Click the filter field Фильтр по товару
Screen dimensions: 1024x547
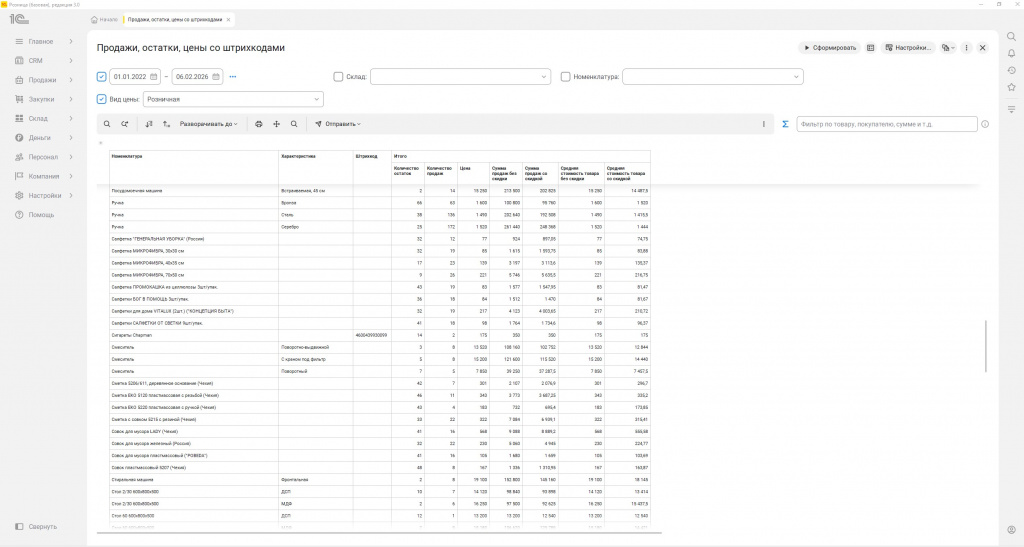pos(887,124)
